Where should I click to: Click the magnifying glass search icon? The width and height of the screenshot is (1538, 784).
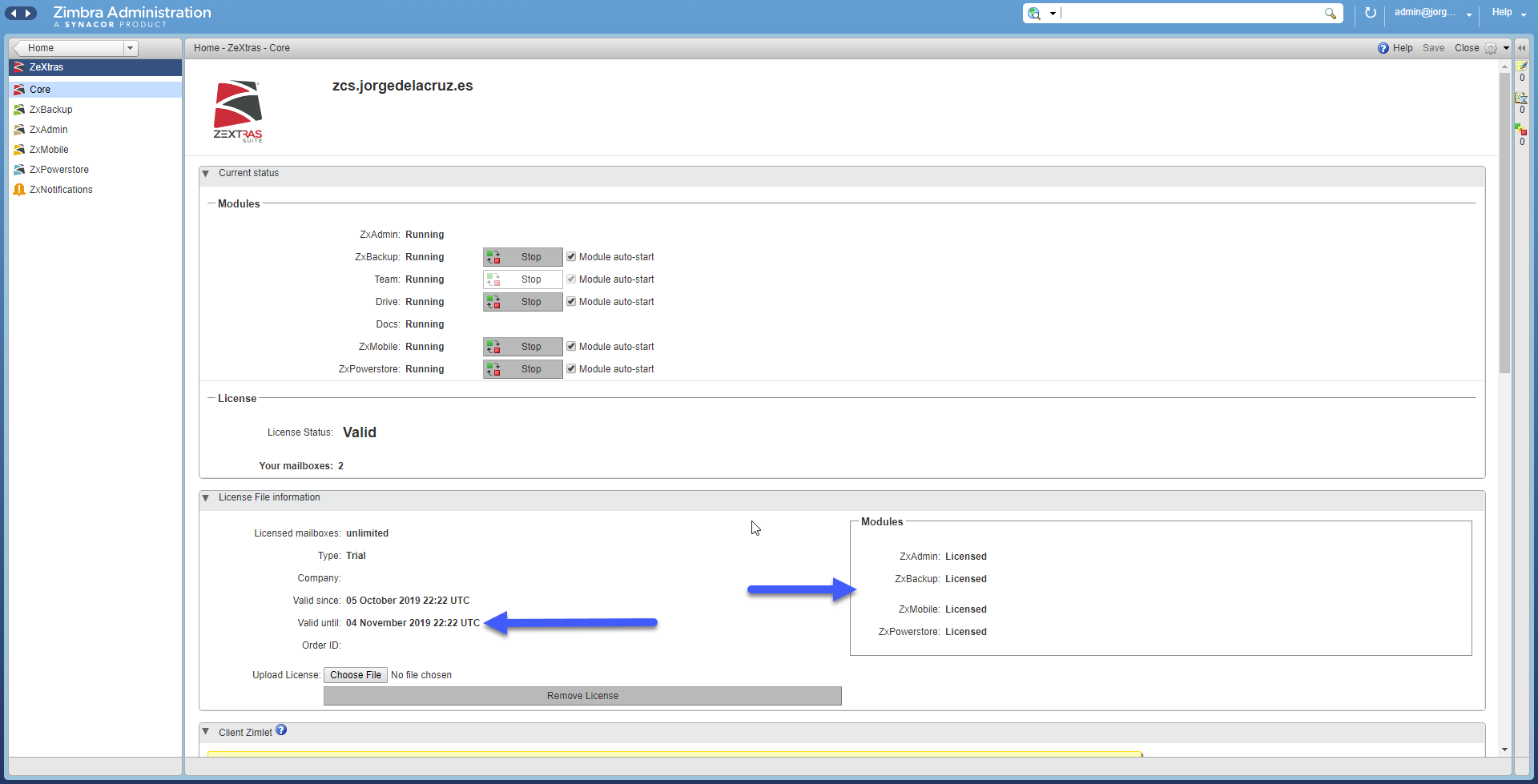1331,13
